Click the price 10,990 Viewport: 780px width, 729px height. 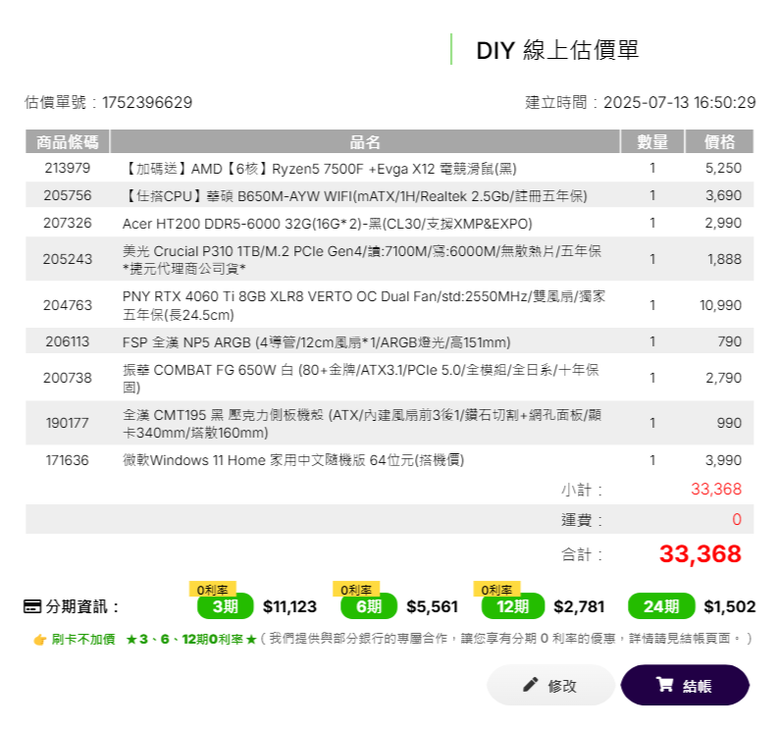click(721, 305)
